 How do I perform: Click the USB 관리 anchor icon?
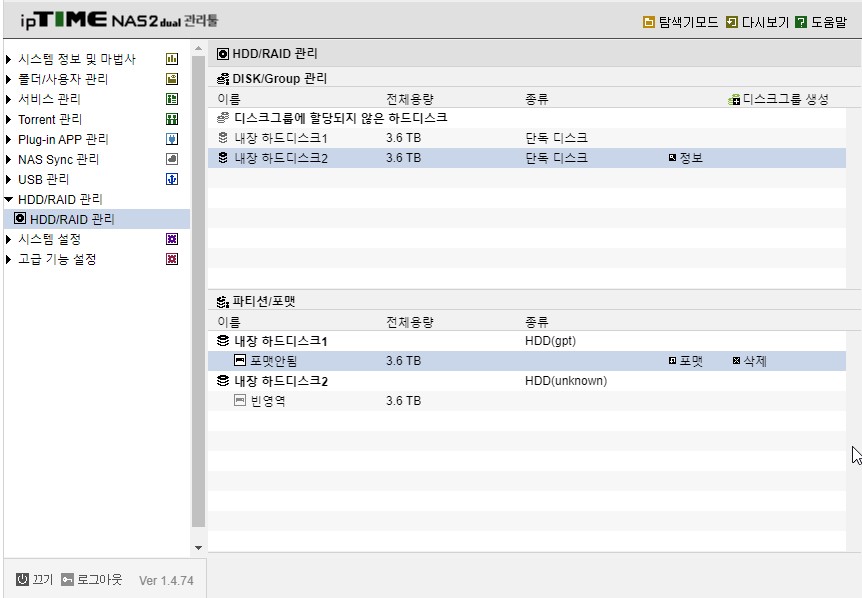172,179
